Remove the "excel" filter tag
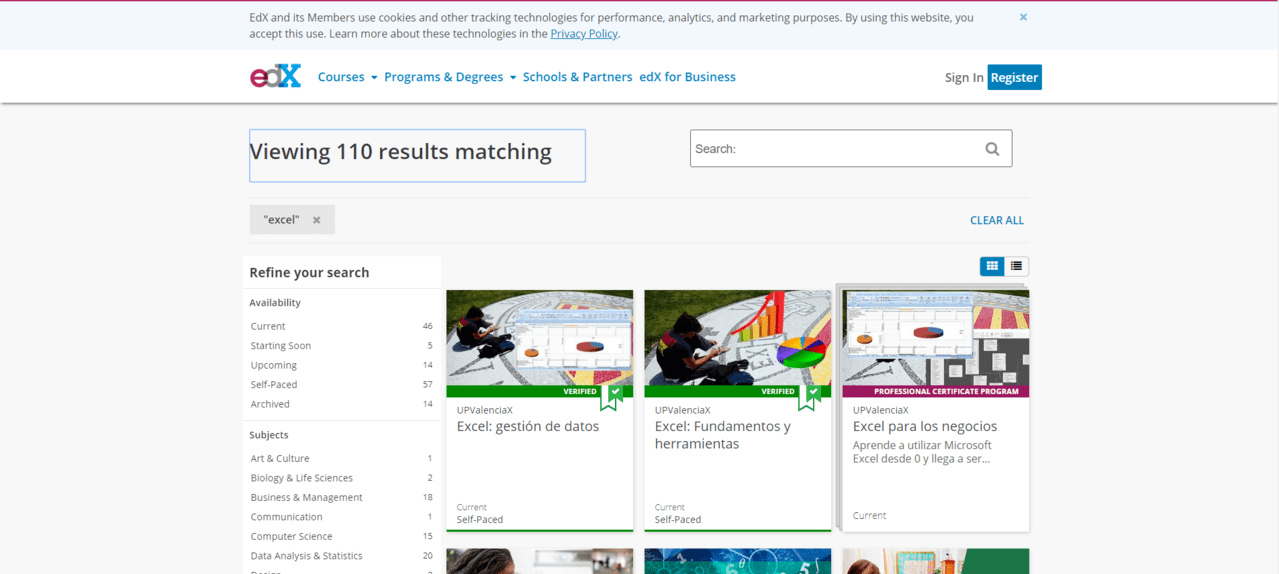 [316, 220]
